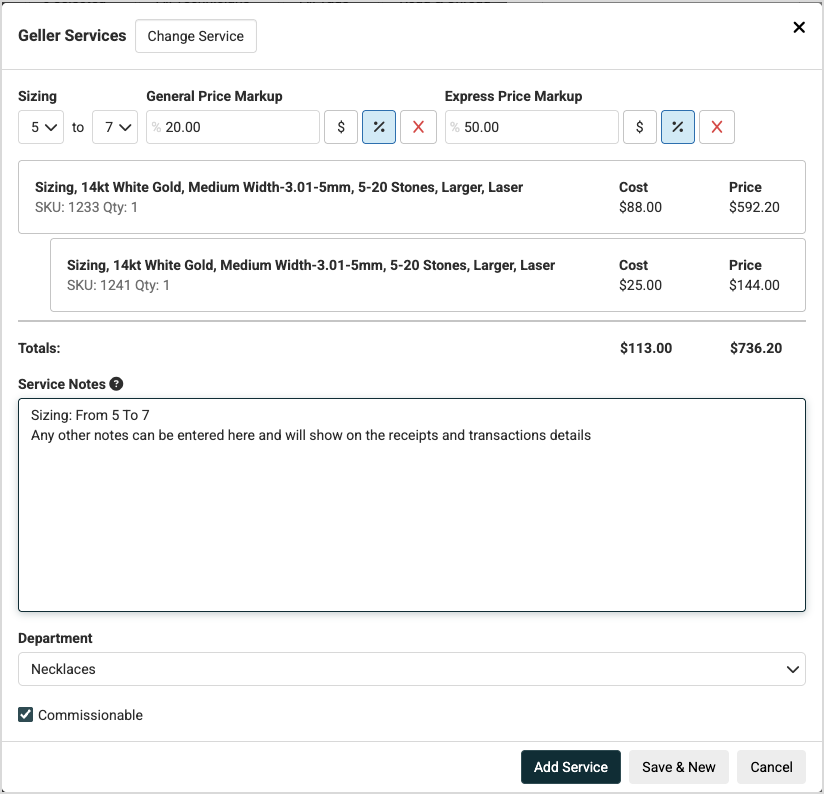Click the $88.00 cost value

pos(640,207)
